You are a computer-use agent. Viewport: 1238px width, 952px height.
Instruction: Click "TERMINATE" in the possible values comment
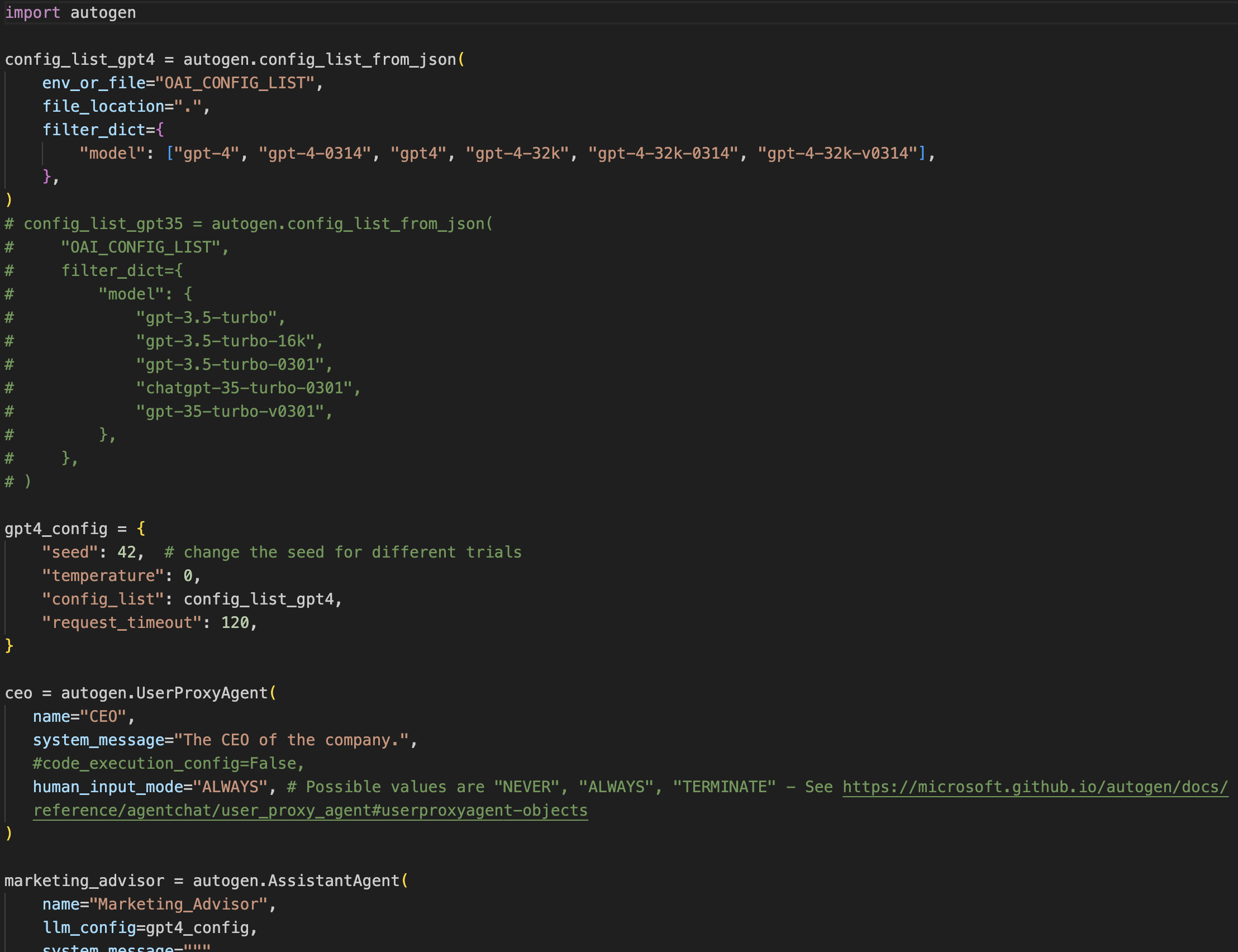(x=724, y=787)
